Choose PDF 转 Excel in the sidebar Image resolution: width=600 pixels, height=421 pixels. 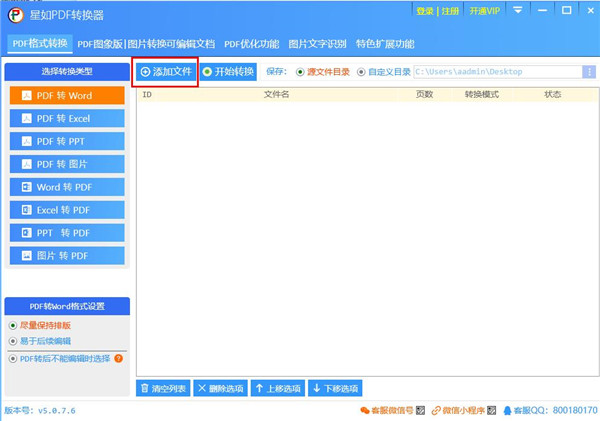point(67,119)
